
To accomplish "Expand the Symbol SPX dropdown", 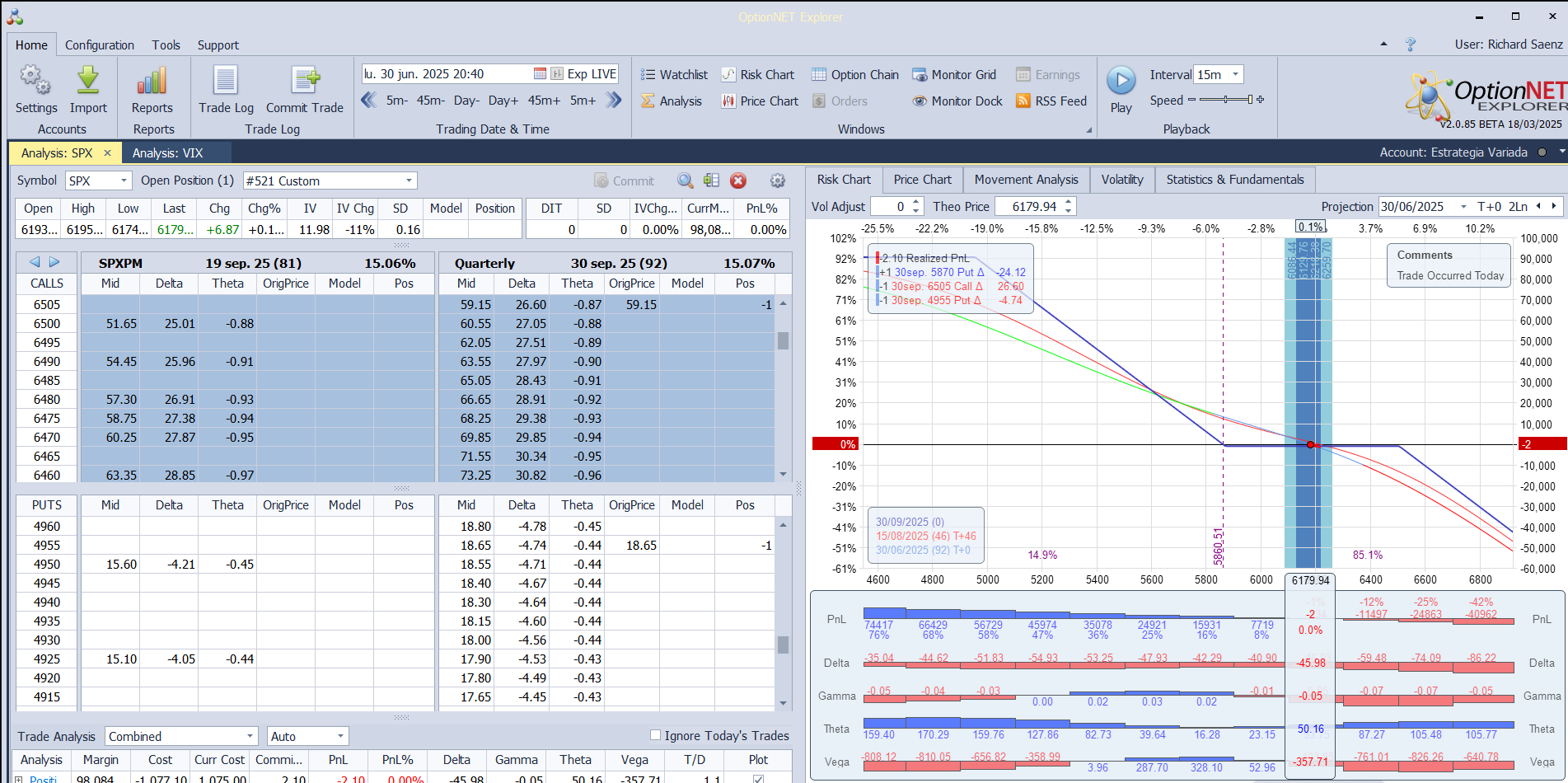I will click(124, 181).
